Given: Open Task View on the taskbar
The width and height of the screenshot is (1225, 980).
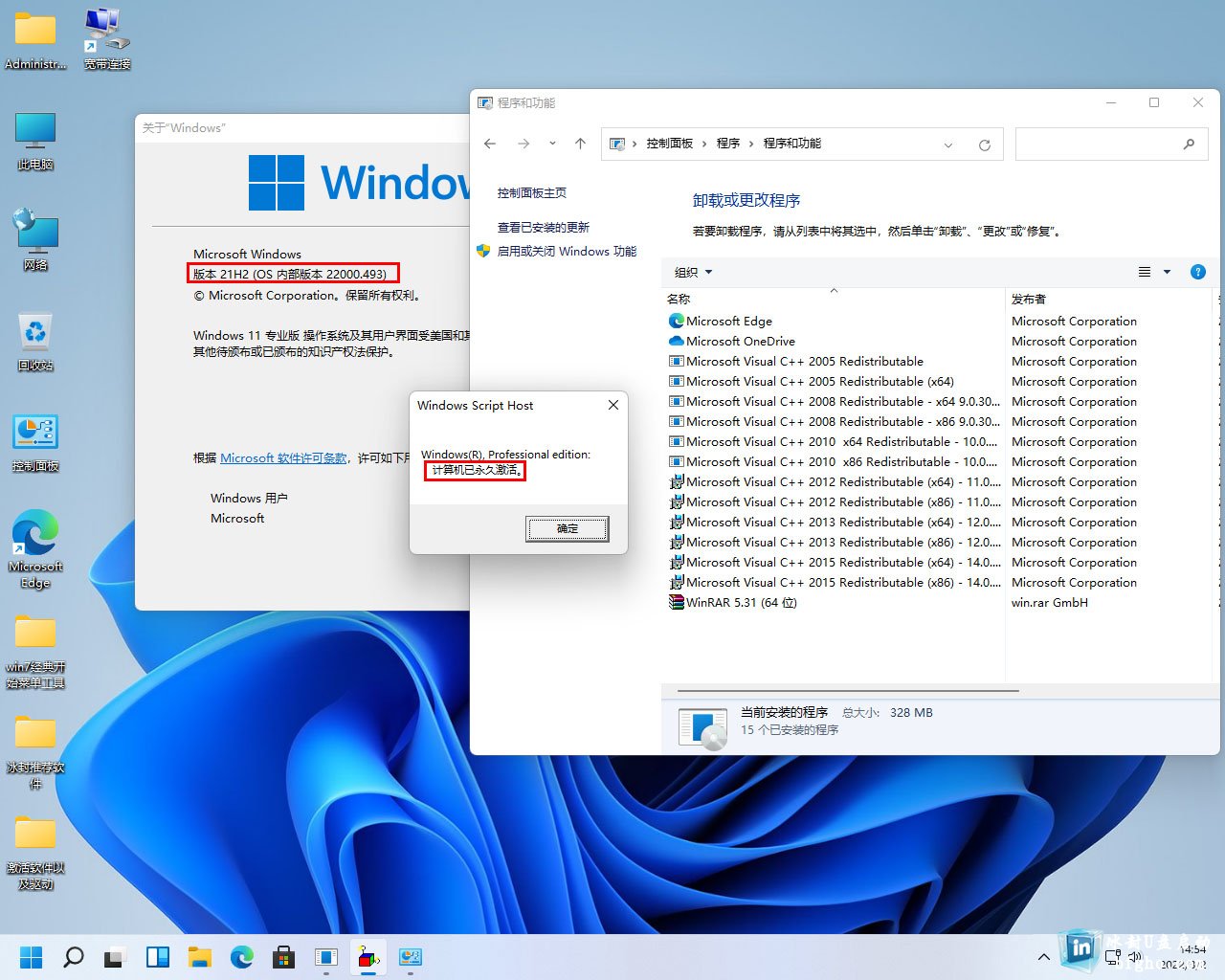Looking at the screenshot, I should [115, 957].
